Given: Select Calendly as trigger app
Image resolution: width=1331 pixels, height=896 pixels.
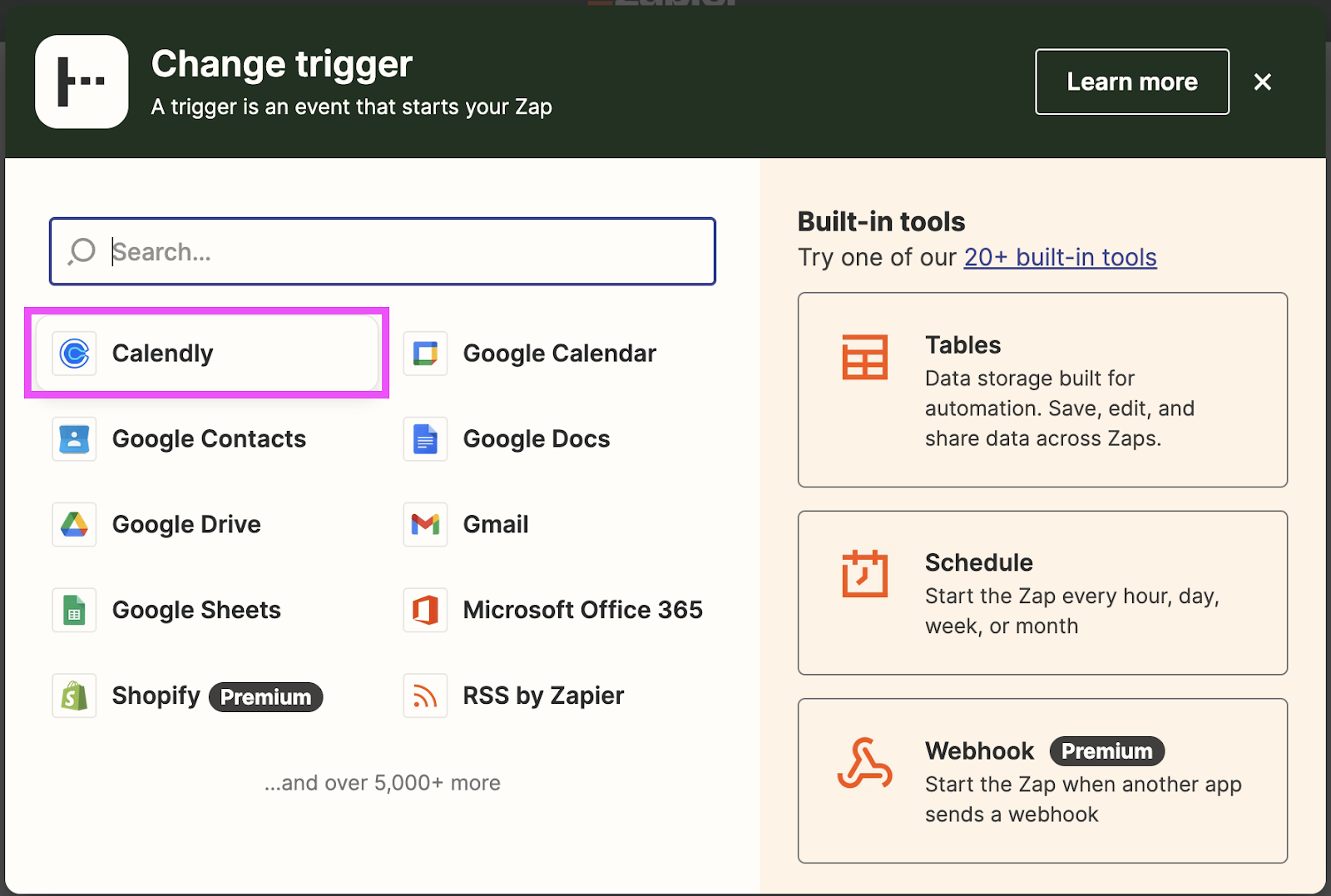Looking at the screenshot, I should pyautogui.click(x=207, y=354).
